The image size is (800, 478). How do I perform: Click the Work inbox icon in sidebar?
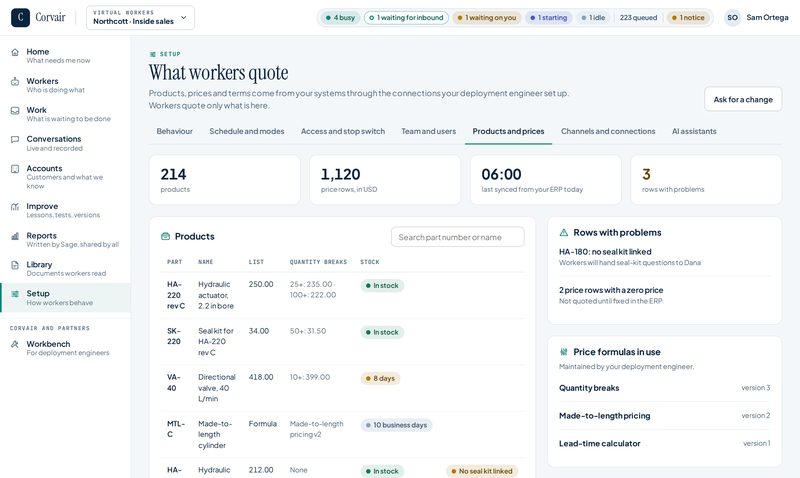(15, 111)
